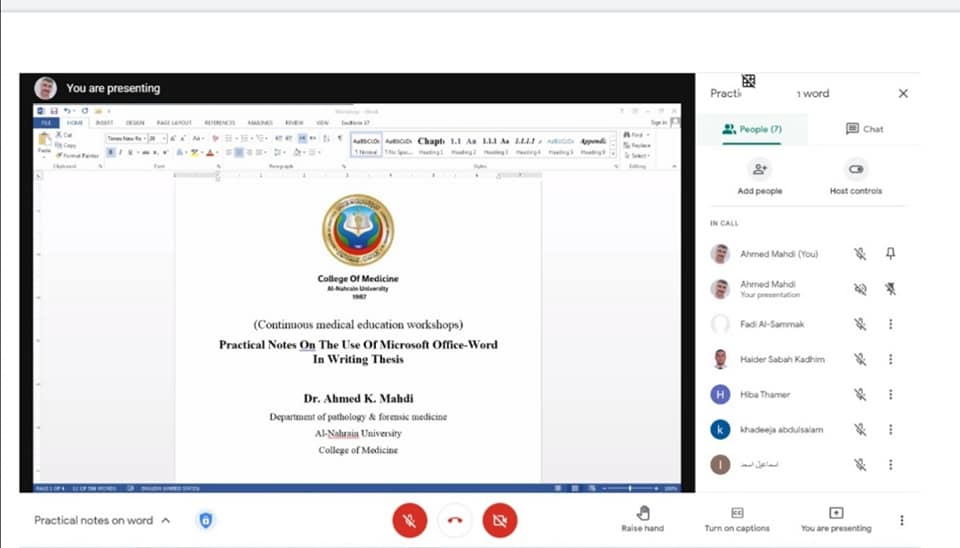Leave the call with hang-up button
This screenshot has width=960, height=548.
[x=455, y=520]
